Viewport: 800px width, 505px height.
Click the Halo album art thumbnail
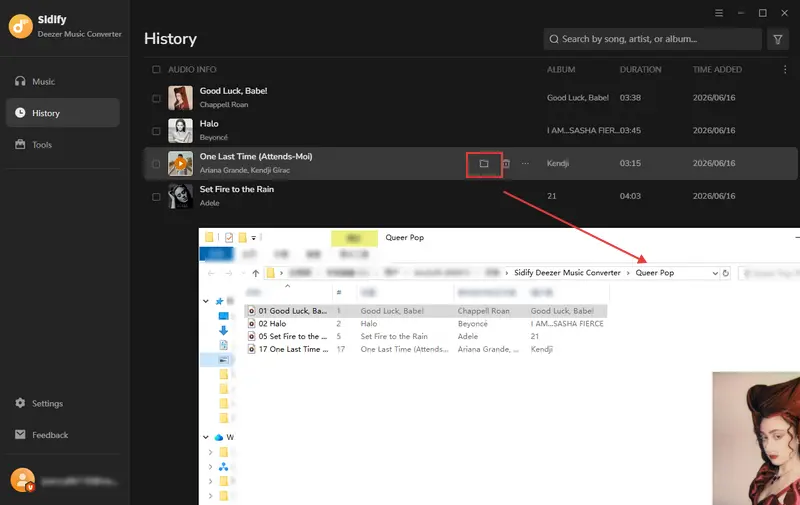coord(181,131)
